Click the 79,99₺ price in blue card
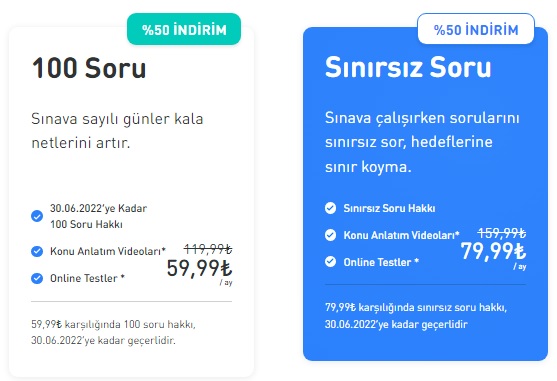Viewport: 557px width, 381px height. tap(493, 251)
